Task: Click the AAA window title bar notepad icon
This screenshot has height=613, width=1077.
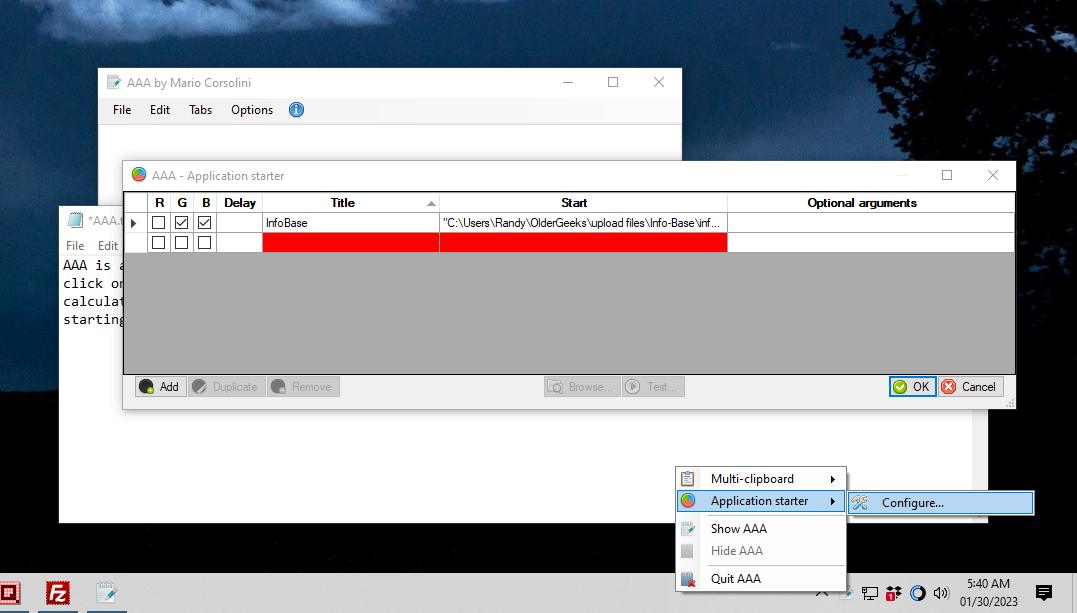Action: [113, 82]
